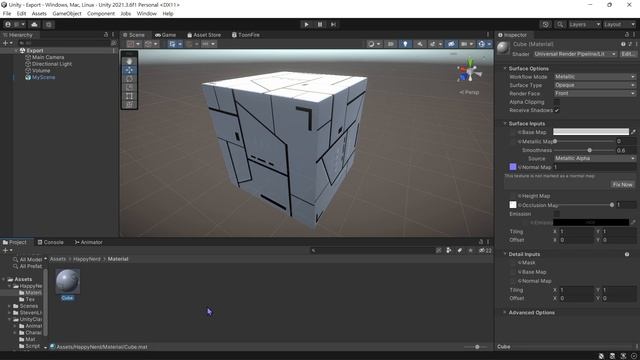Collapse the Export scene in Hierarchy
This screenshot has height=360, width=640.
click(x=16, y=51)
